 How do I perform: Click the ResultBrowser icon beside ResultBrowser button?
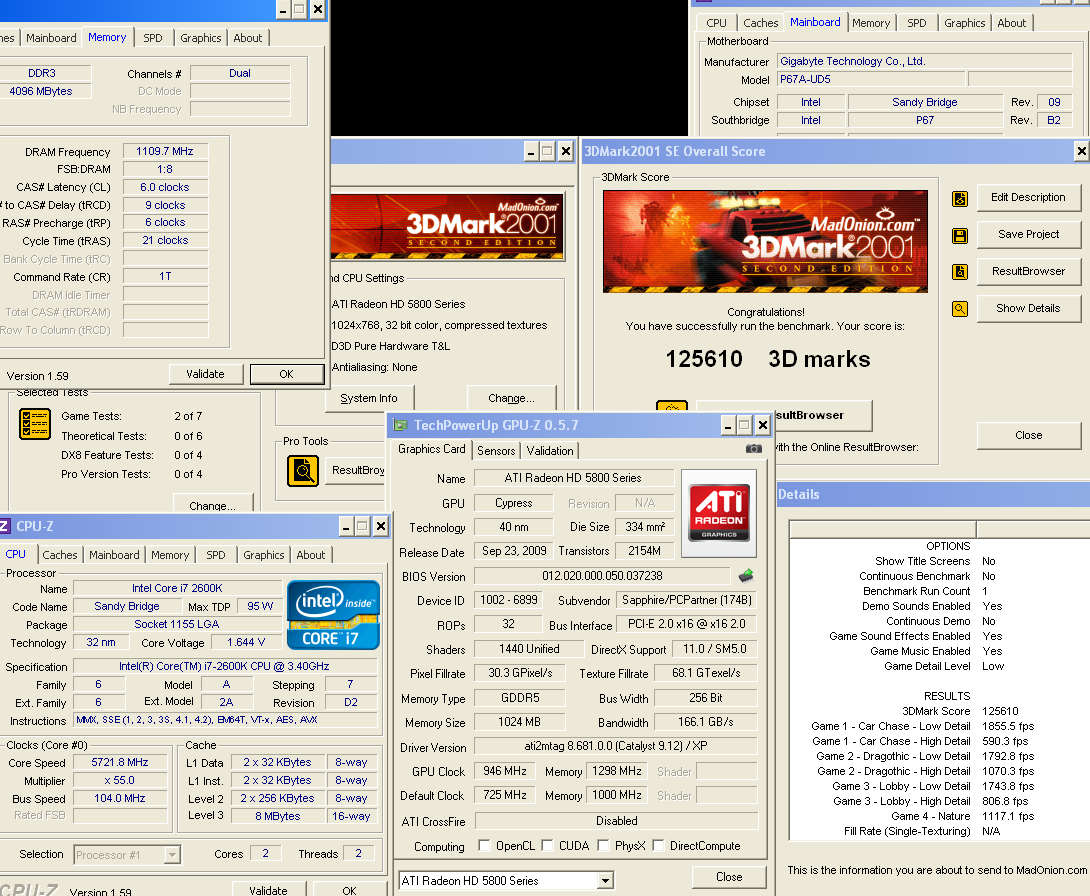(x=960, y=272)
